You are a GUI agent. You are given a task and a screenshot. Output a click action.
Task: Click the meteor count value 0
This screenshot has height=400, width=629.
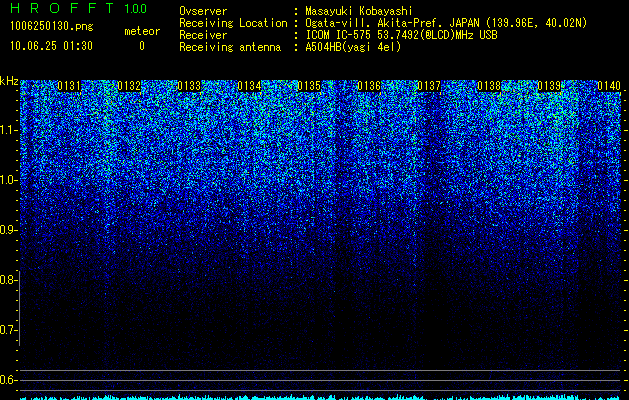pos(142,46)
